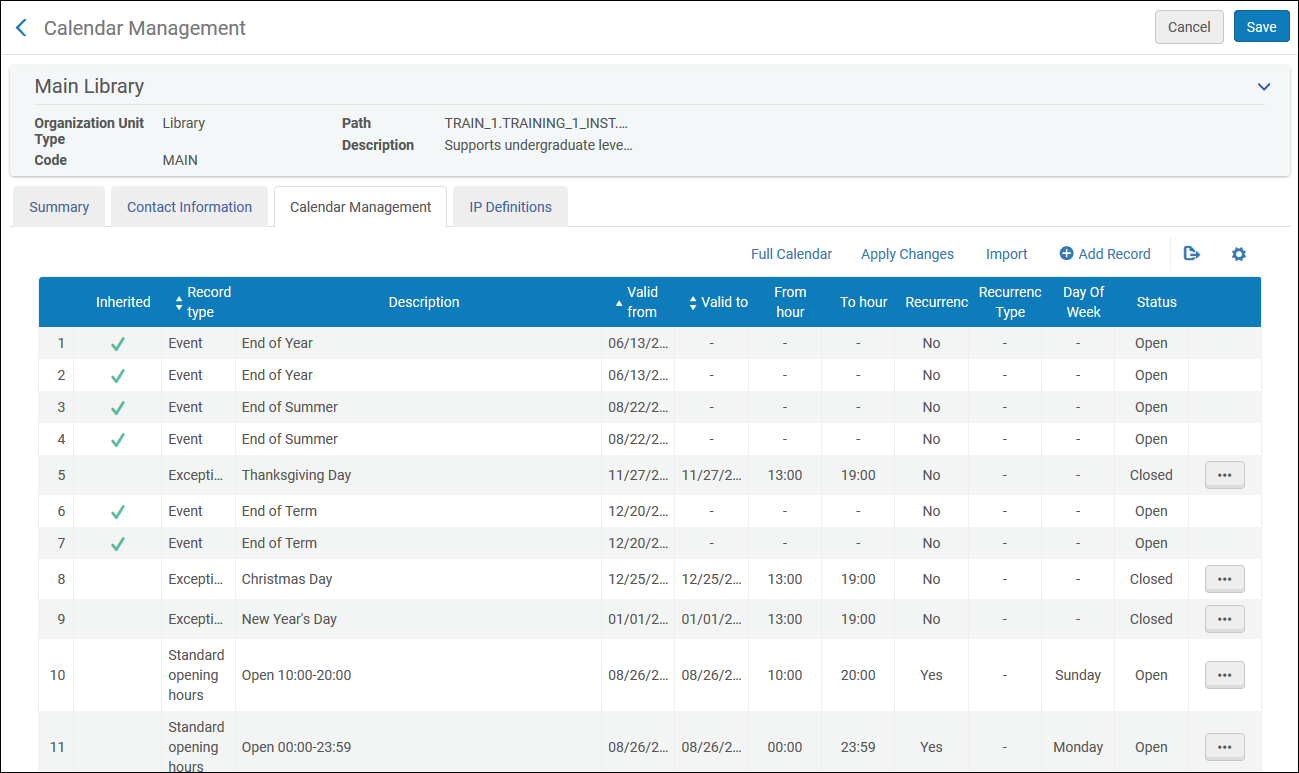Screen dimensions: 1299x773
Task: Click the Recurrence Type column header
Action: [1010, 302]
